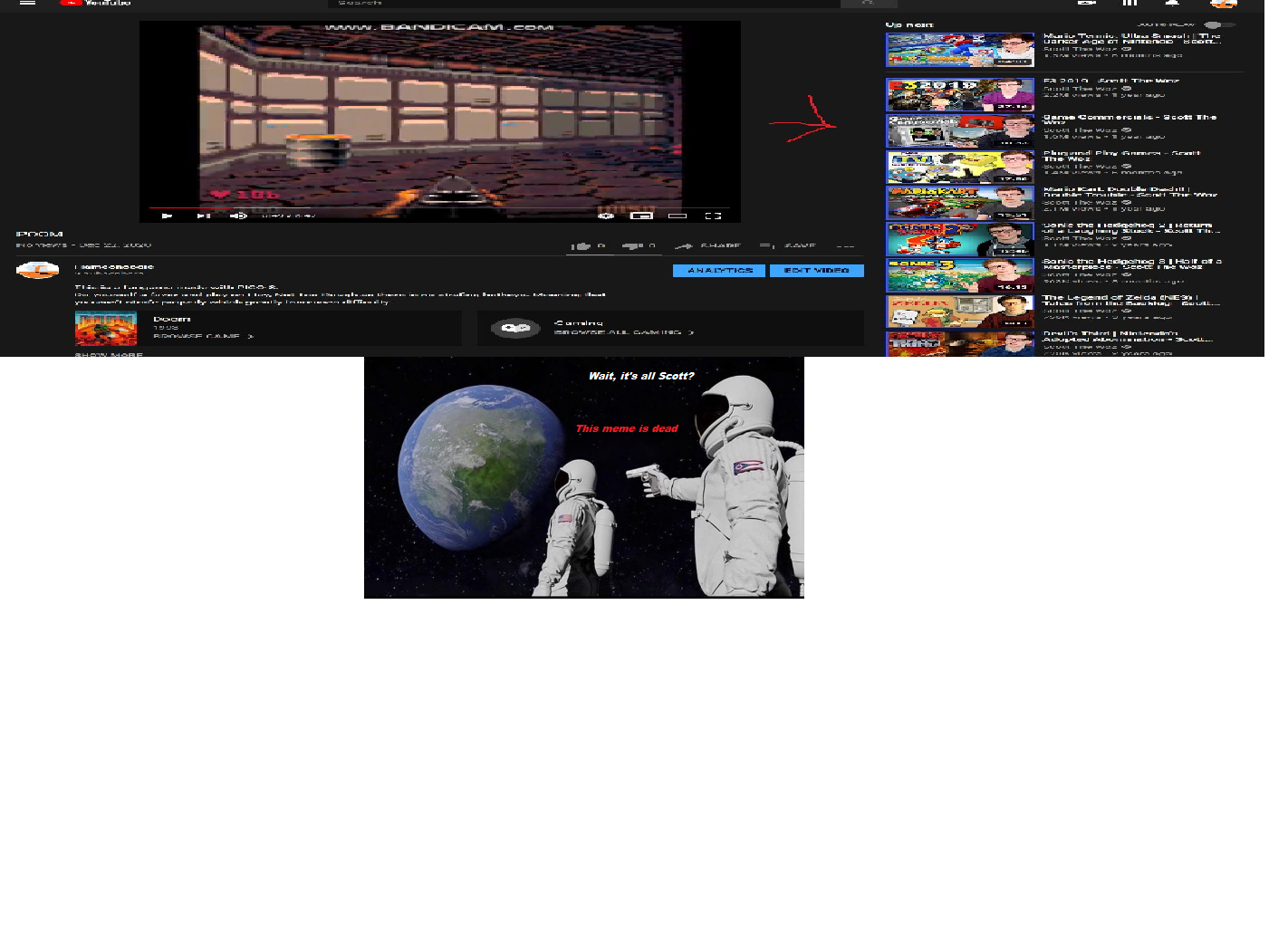
Task: Dislike the video with thumbs down
Action: (632, 245)
